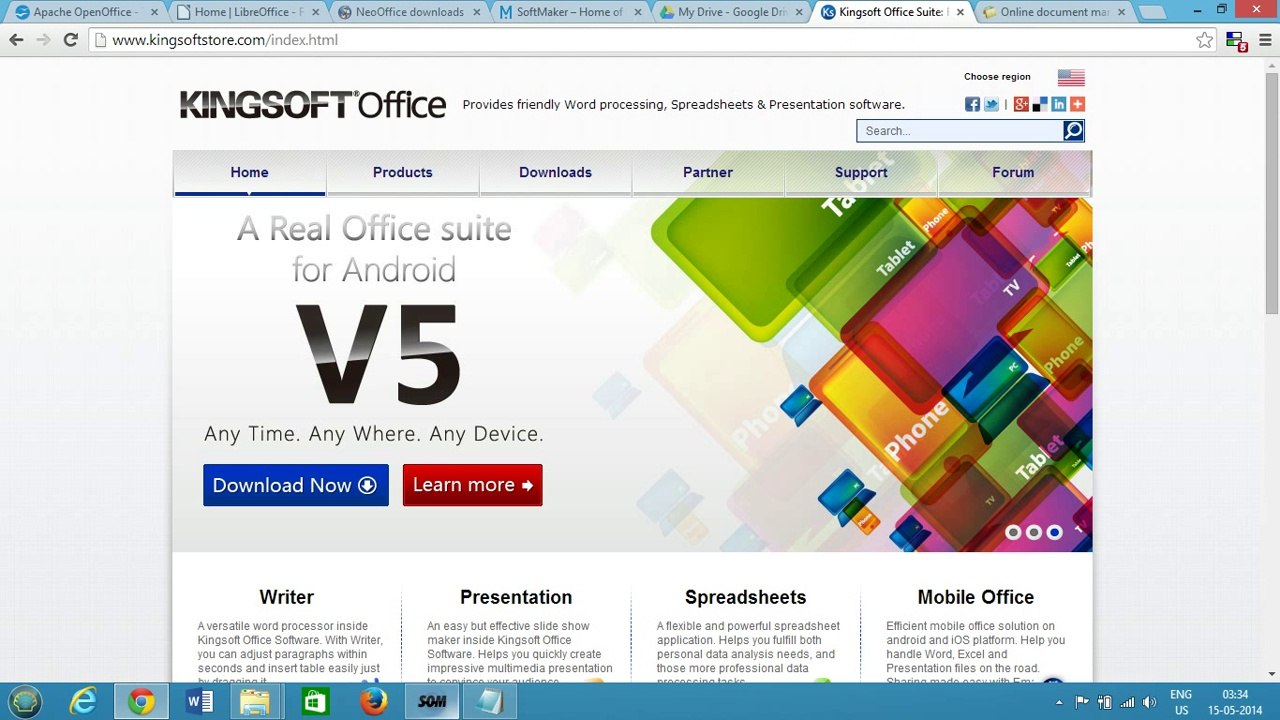Open the Google Plus share icon
This screenshot has height=720, width=1280.
click(1021, 104)
